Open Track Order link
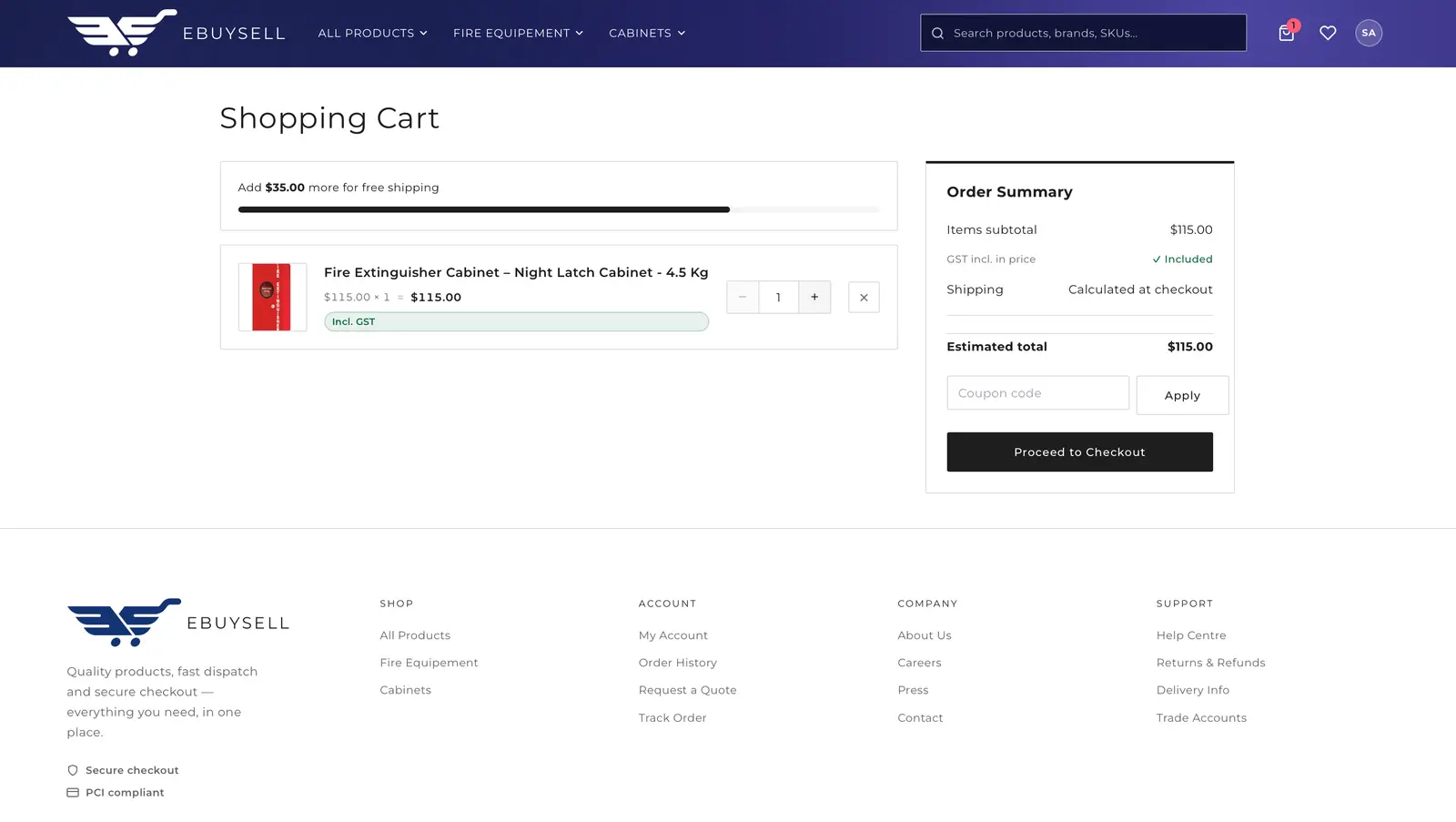Screen dimensions: 1456x822 pos(672,718)
